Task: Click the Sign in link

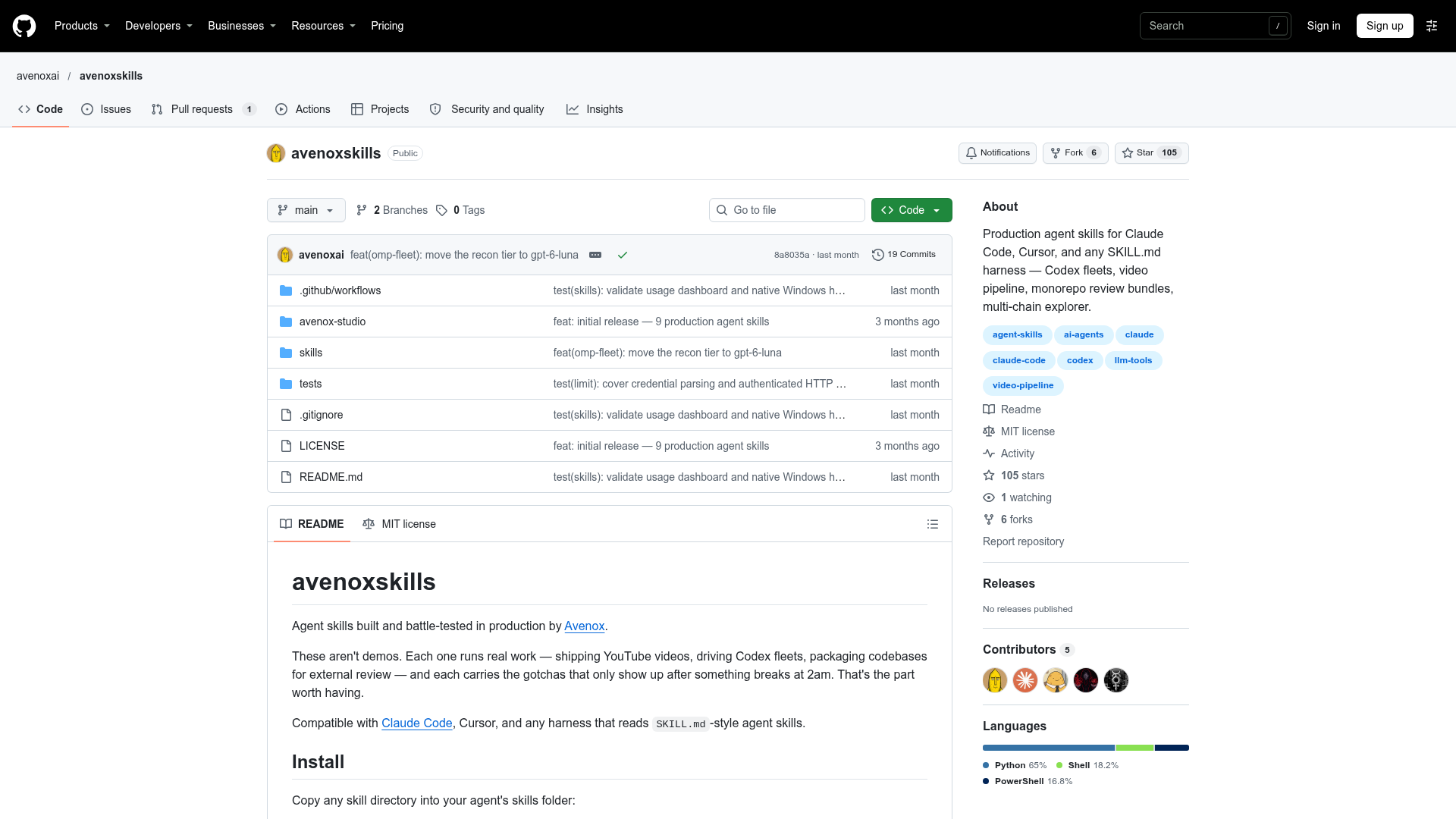Action: coord(1323,26)
